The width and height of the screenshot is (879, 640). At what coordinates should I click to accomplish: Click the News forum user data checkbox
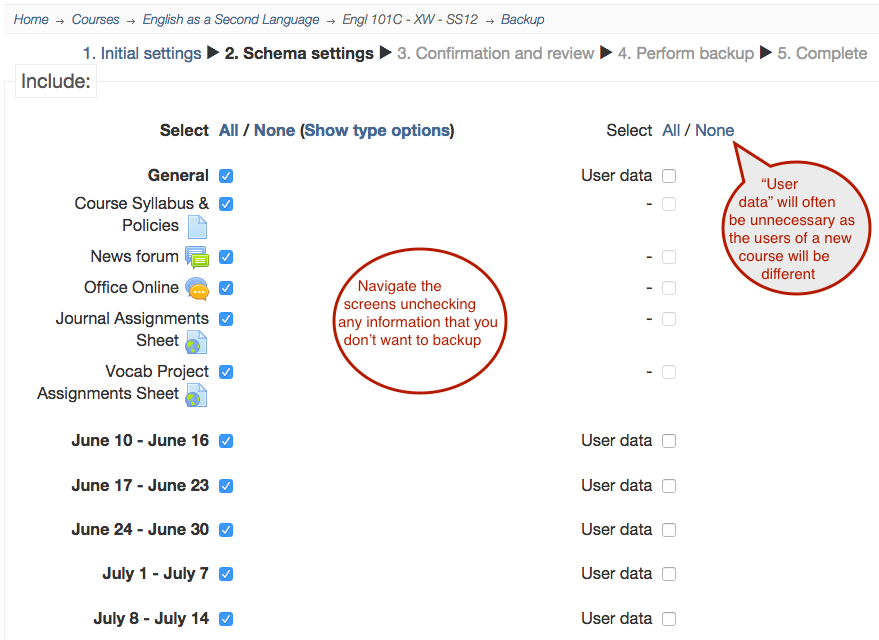click(669, 257)
